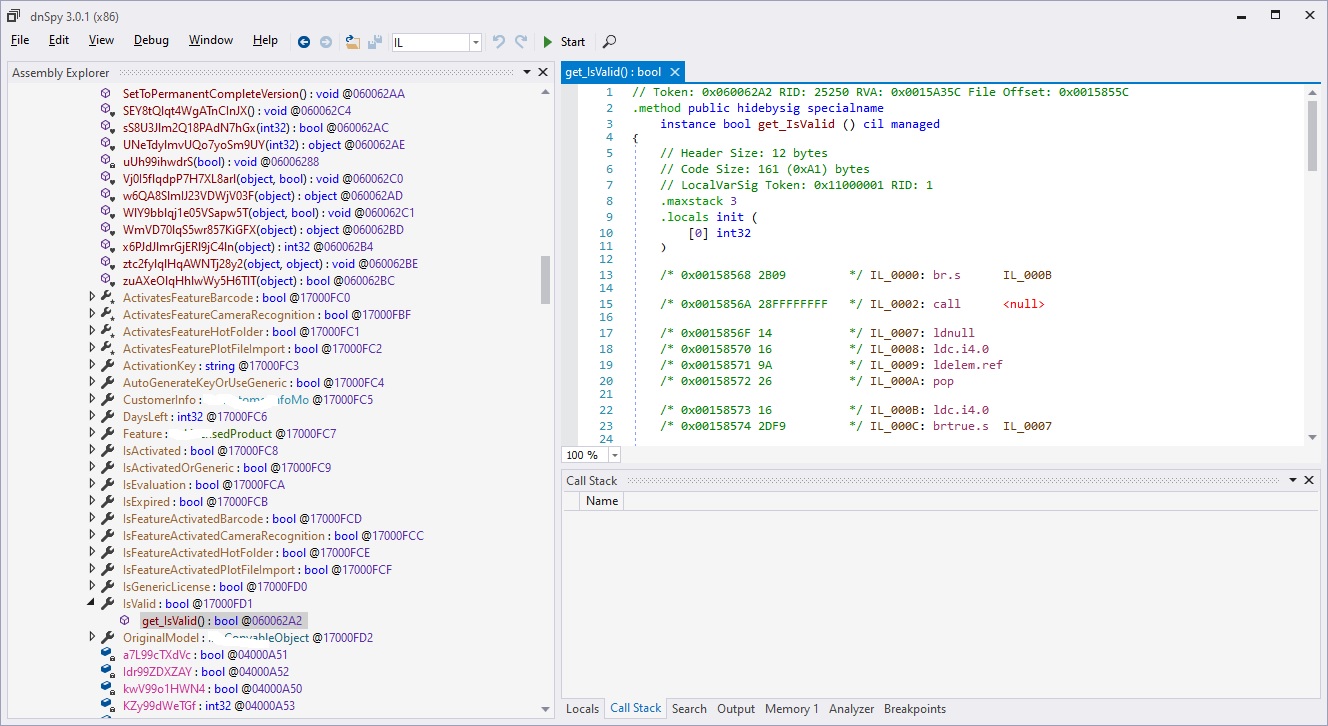Collapse the IsValid property node
The image size is (1328, 726).
93,603
